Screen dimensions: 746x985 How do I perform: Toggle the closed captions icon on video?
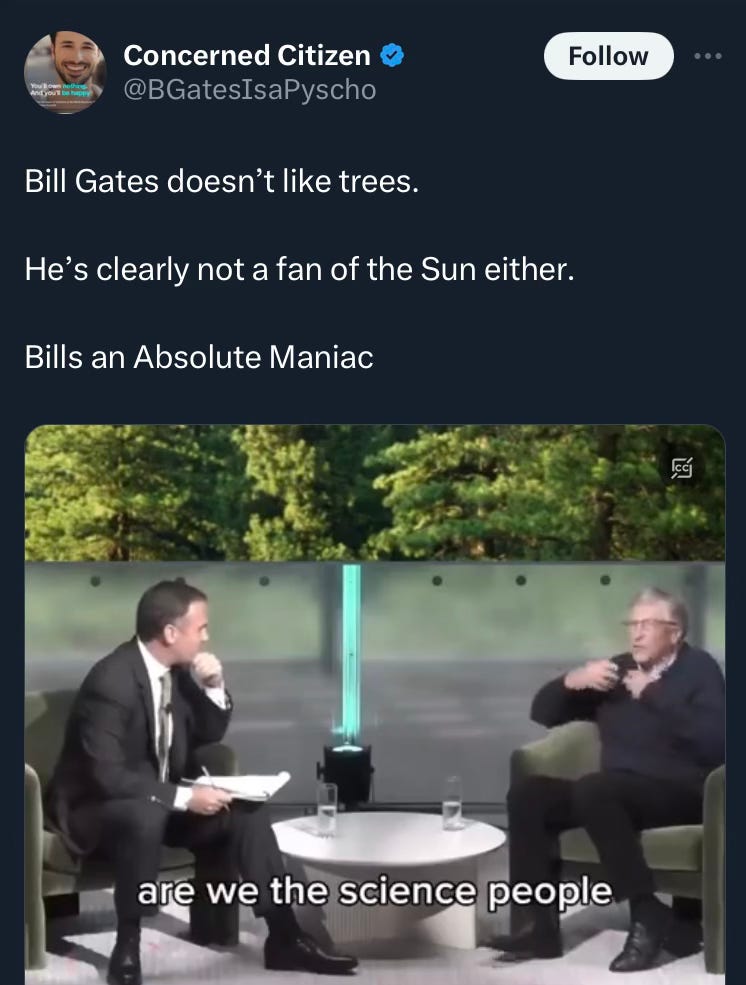(682, 467)
